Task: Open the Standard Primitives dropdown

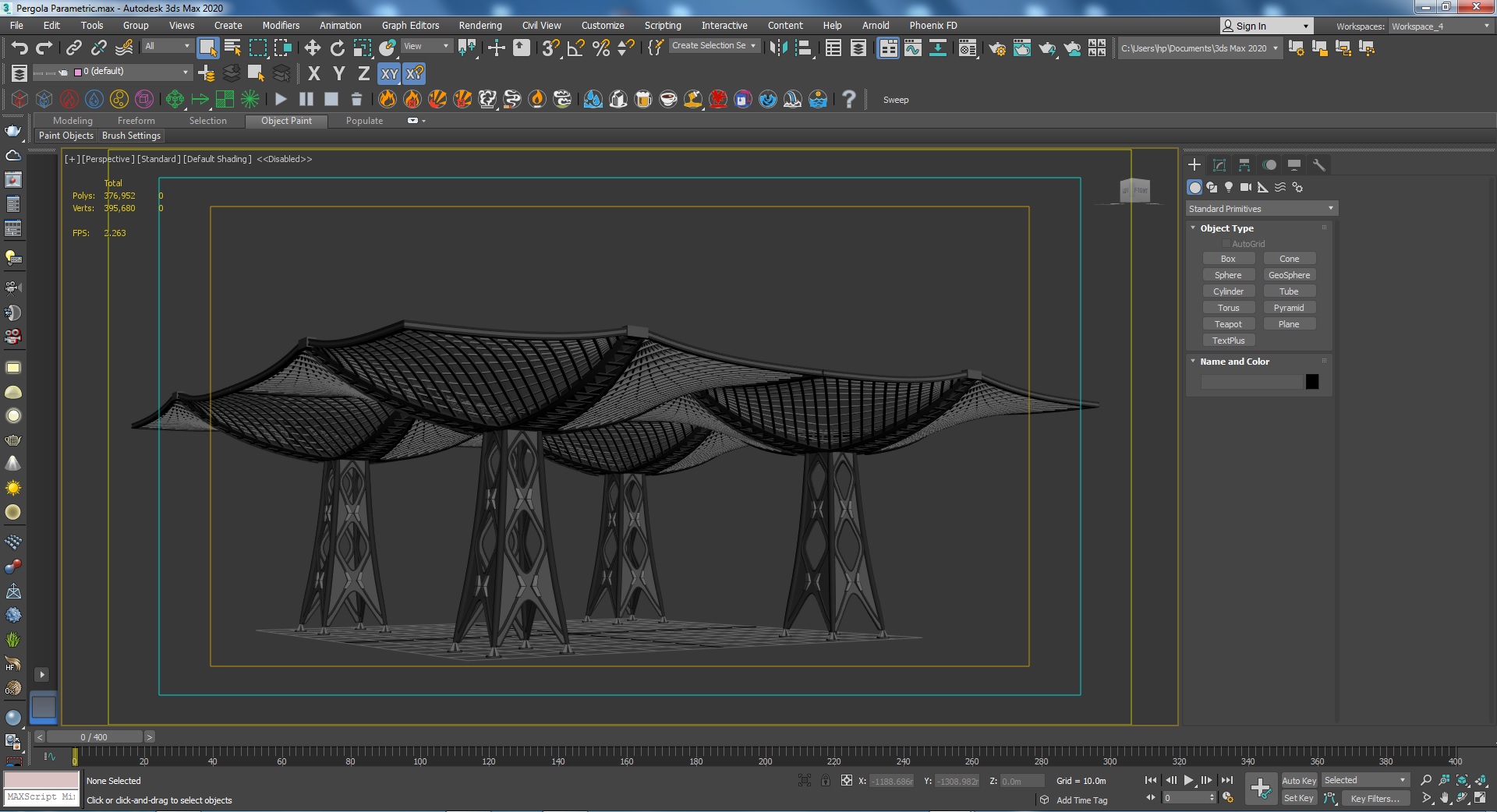Action: click(x=1261, y=209)
